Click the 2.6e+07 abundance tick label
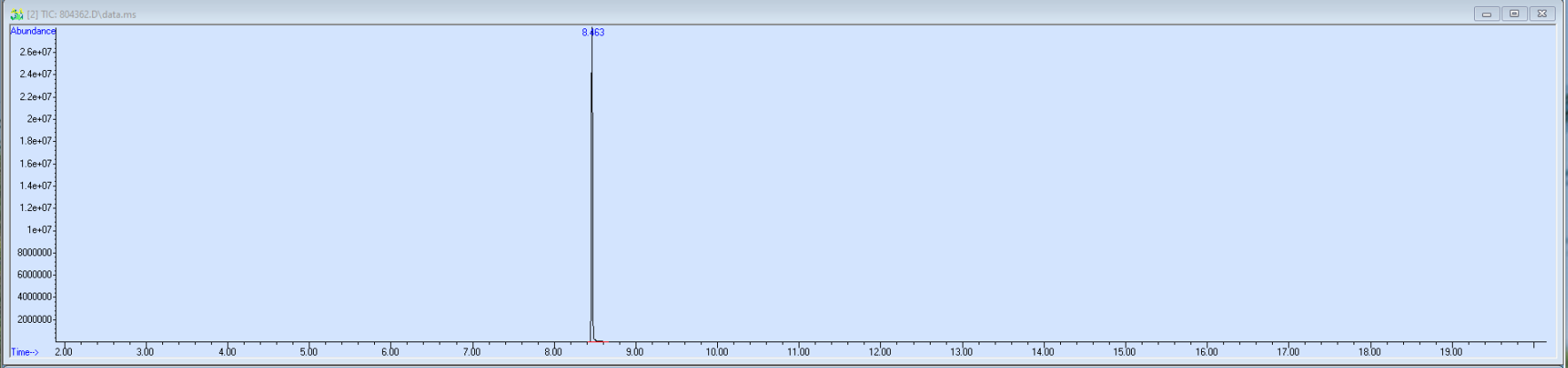Image resolution: width=1568 pixels, height=368 pixels. pos(35,52)
